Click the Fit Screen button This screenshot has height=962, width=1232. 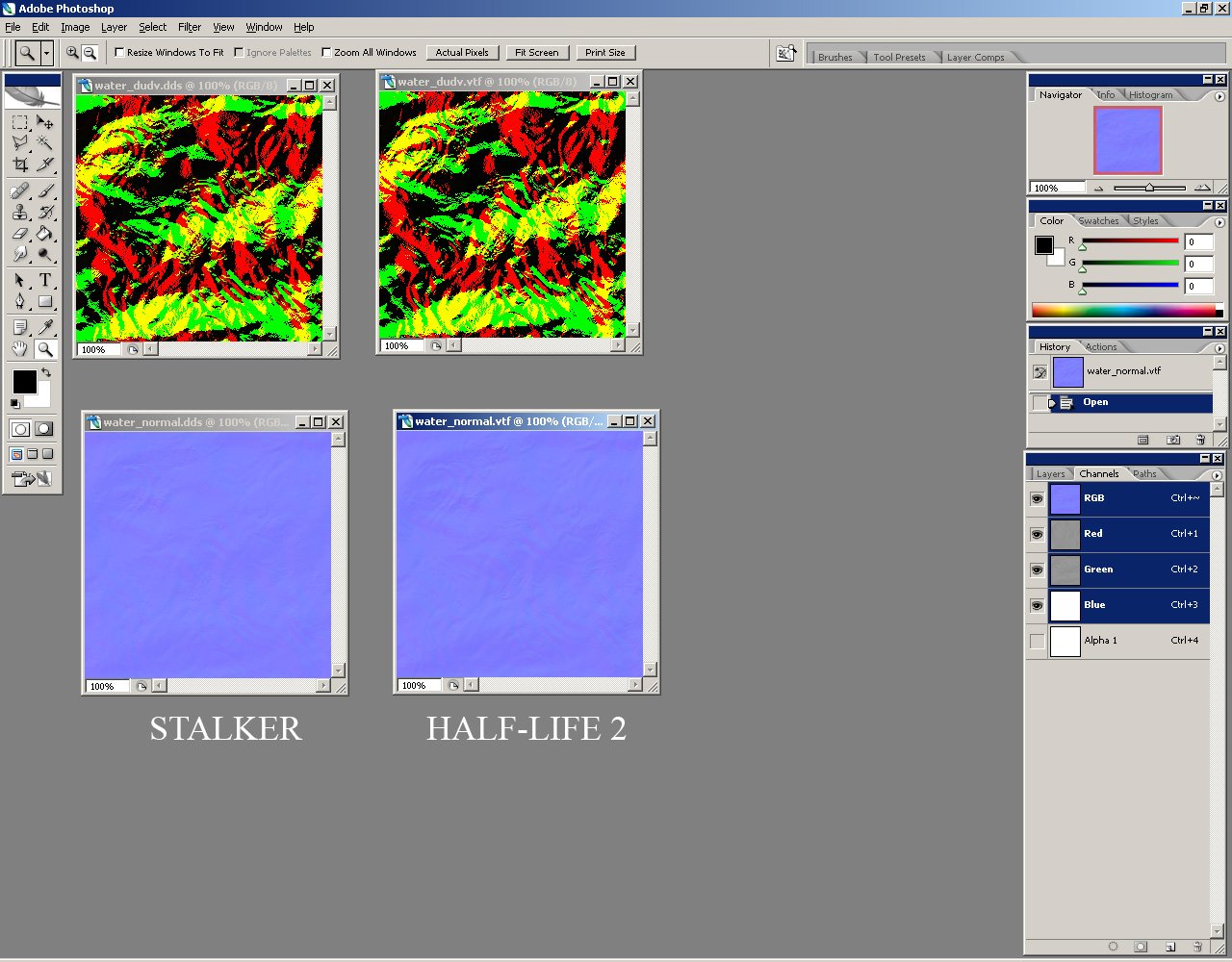[536, 53]
